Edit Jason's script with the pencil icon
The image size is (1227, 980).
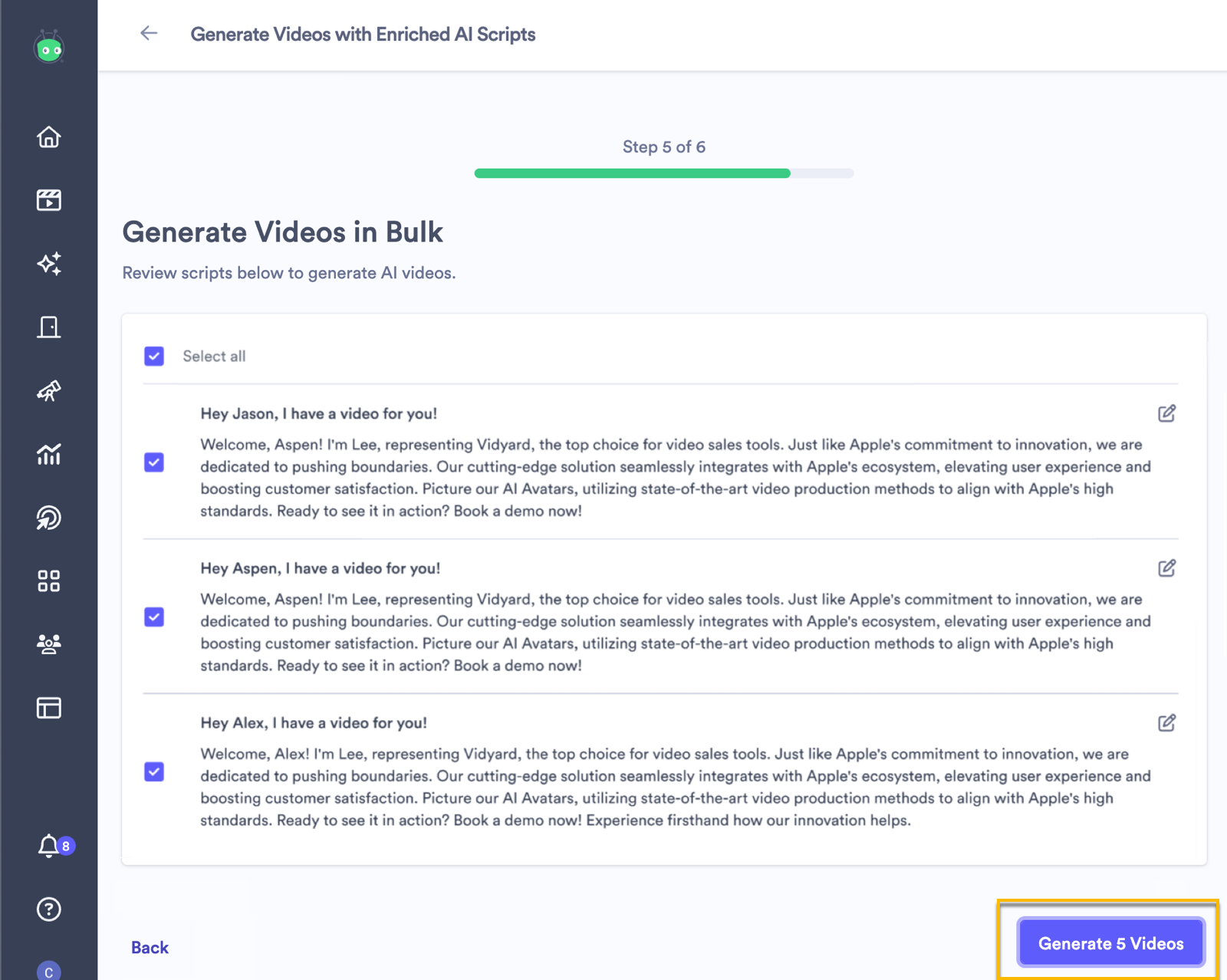(1166, 413)
